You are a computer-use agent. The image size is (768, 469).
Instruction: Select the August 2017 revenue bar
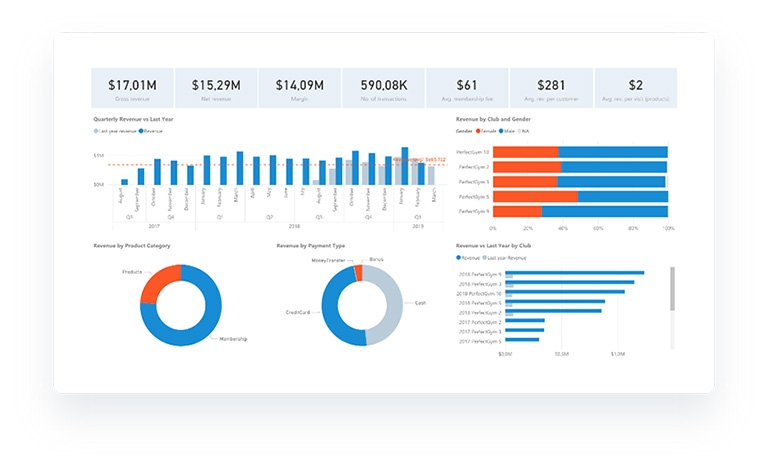[x=124, y=182]
